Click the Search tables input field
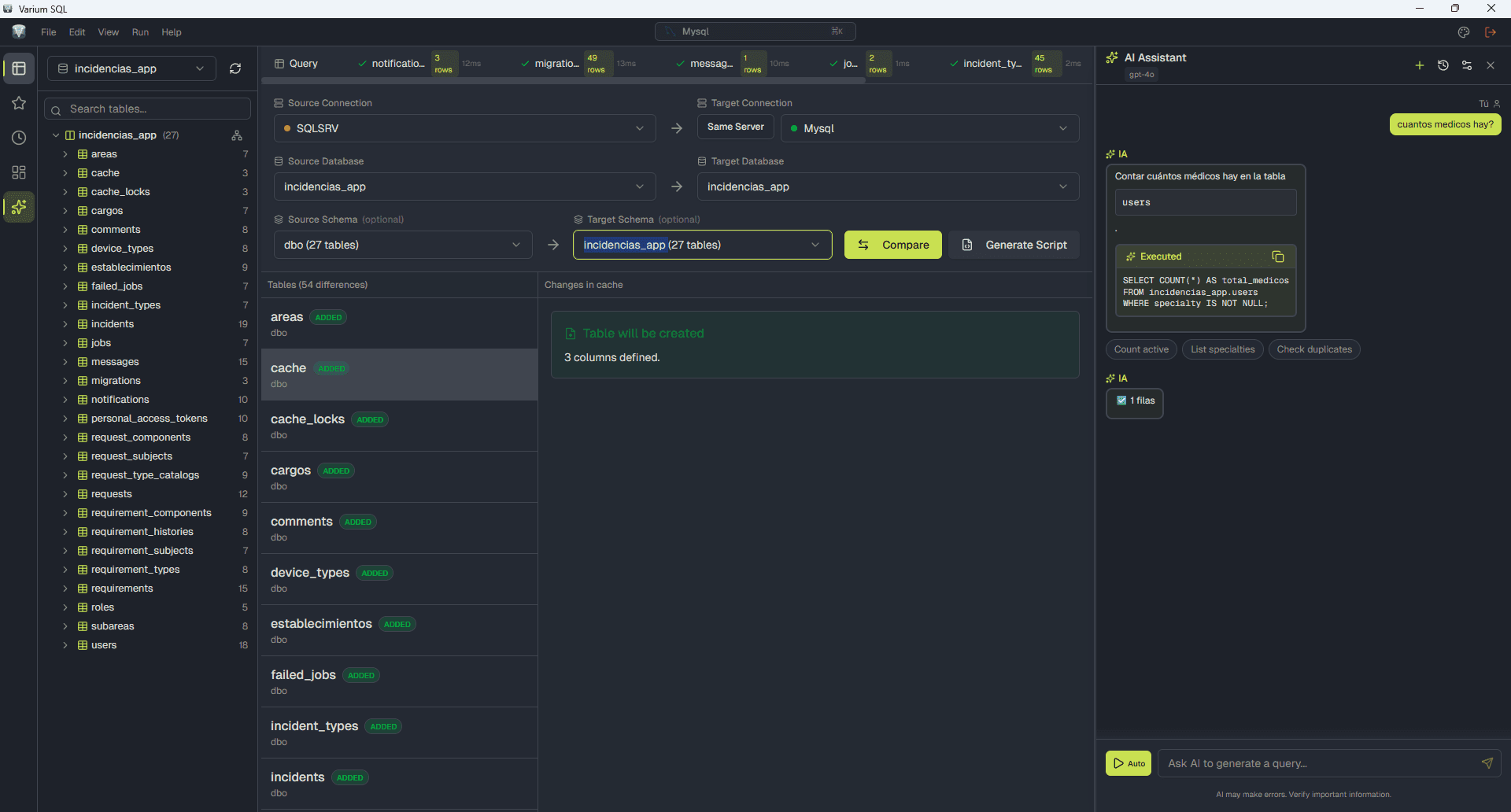This screenshot has width=1511, height=812. pos(148,109)
